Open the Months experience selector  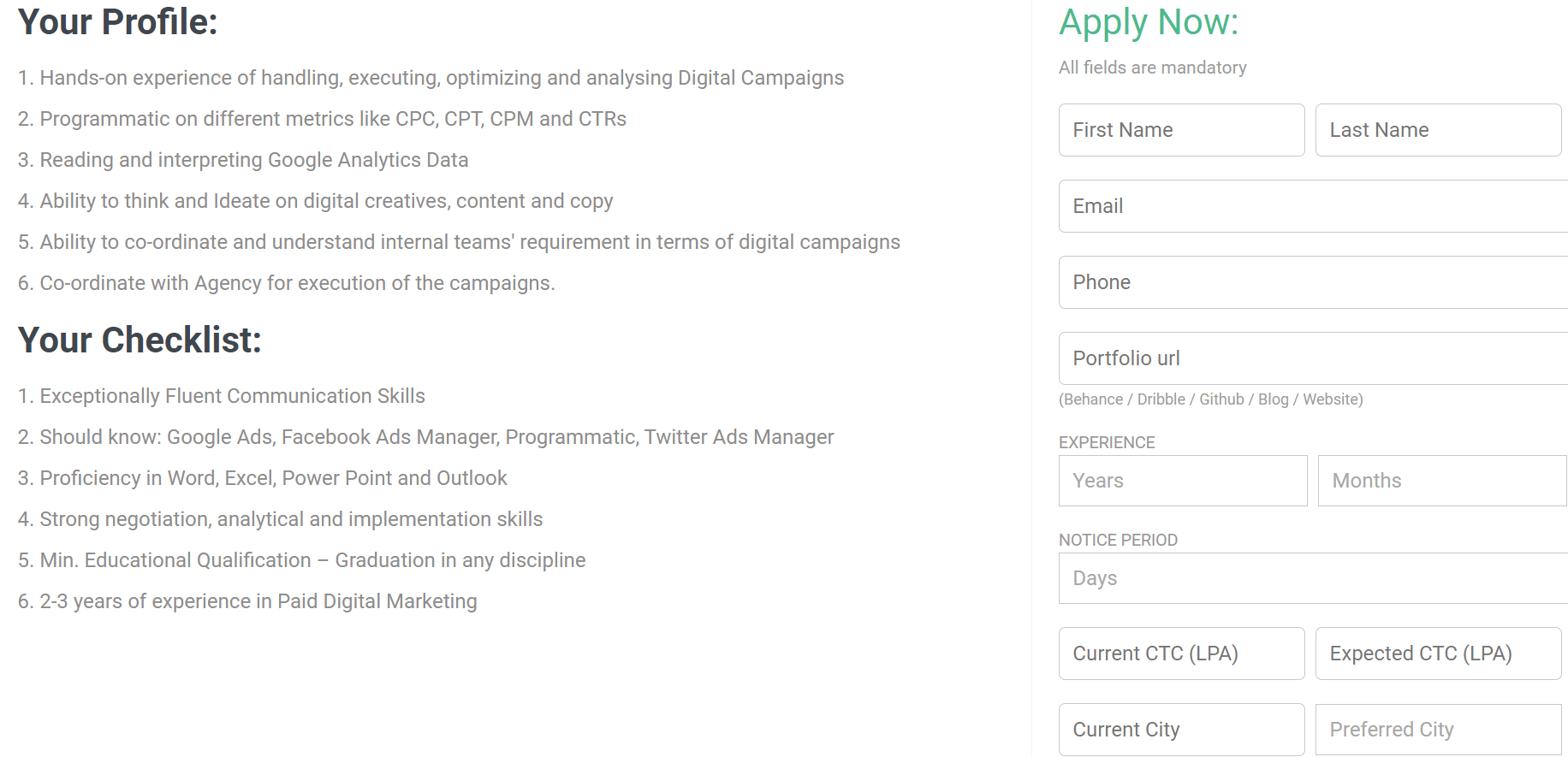[x=1441, y=481]
